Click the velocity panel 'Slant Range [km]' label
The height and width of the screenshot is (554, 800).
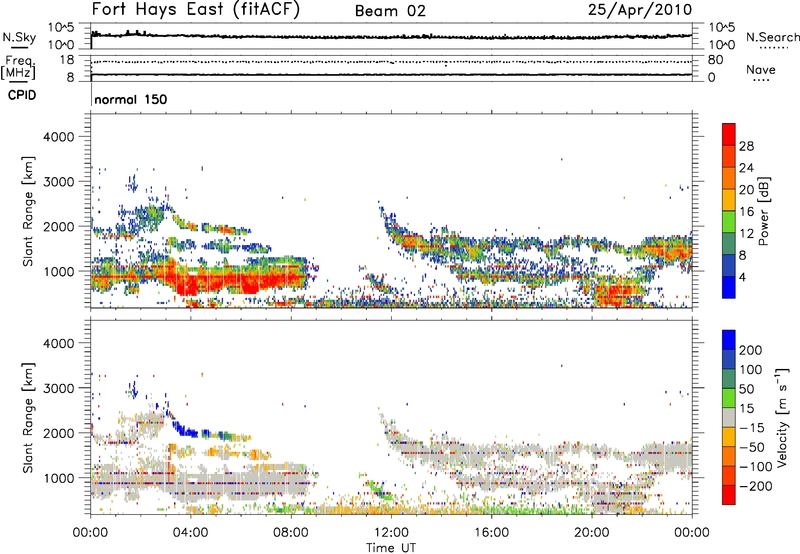click(28, 418)
